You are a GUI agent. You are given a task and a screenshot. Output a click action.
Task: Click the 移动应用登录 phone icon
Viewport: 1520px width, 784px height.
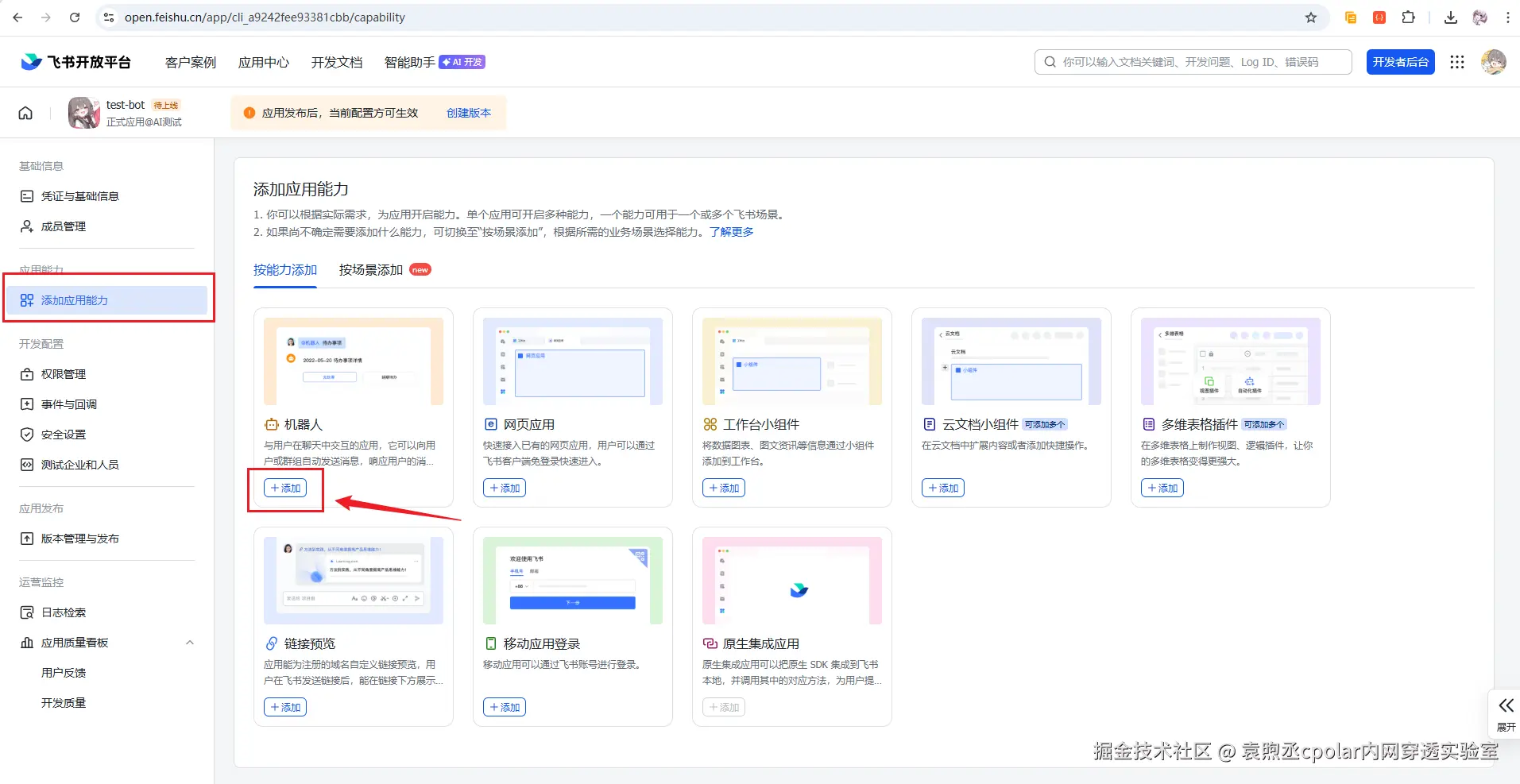tap(491, 643)
